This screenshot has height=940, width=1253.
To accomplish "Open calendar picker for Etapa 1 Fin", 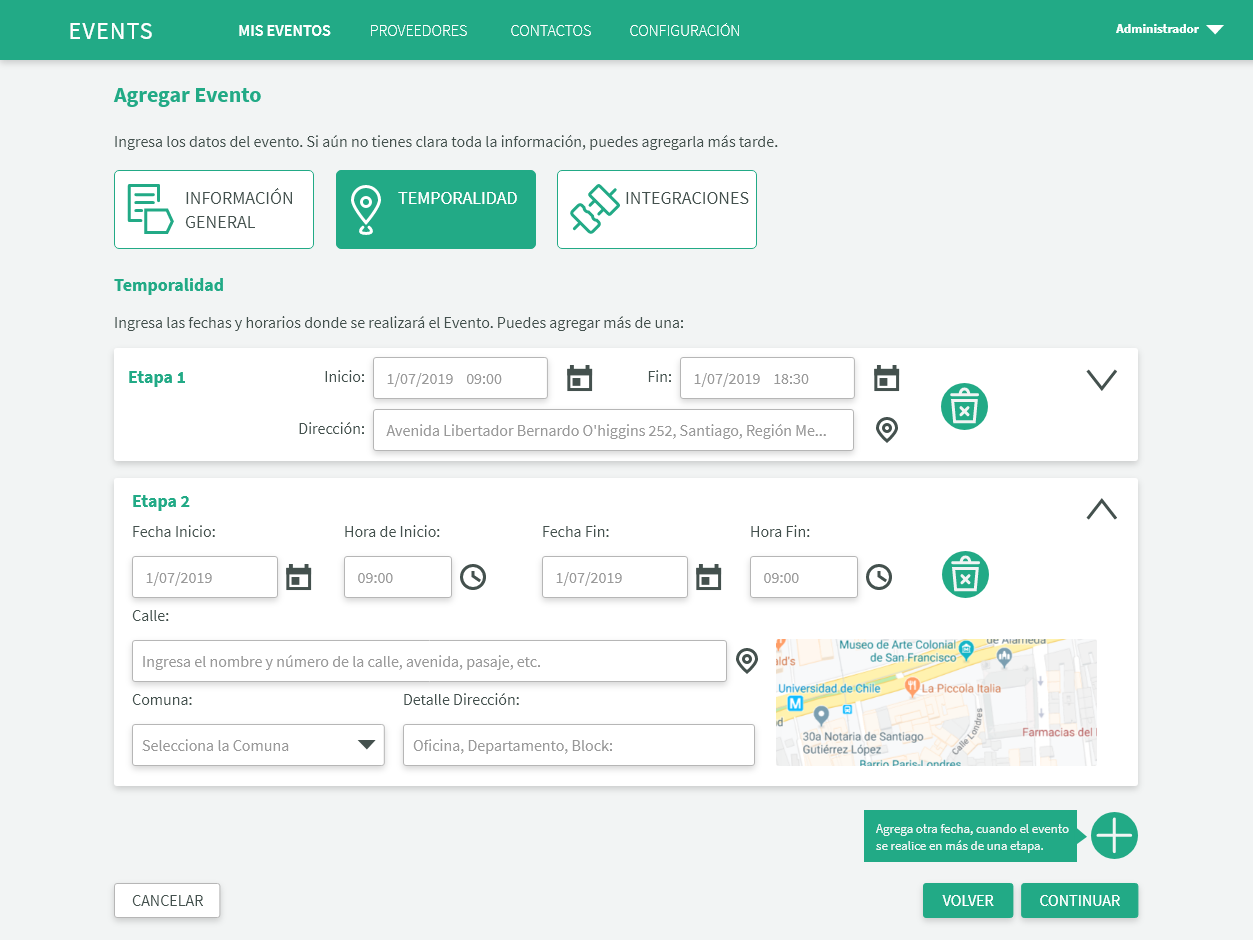I will coord(887,378).
